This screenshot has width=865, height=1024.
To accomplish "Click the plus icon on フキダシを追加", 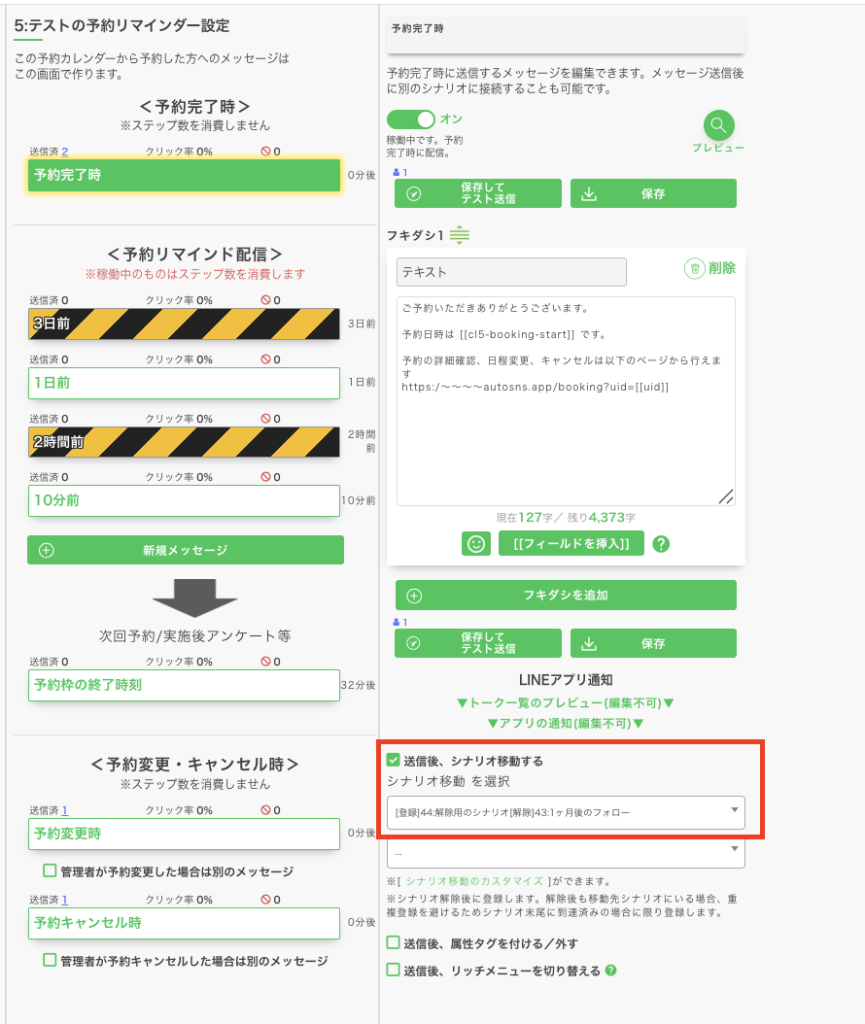I will point(414,595).
